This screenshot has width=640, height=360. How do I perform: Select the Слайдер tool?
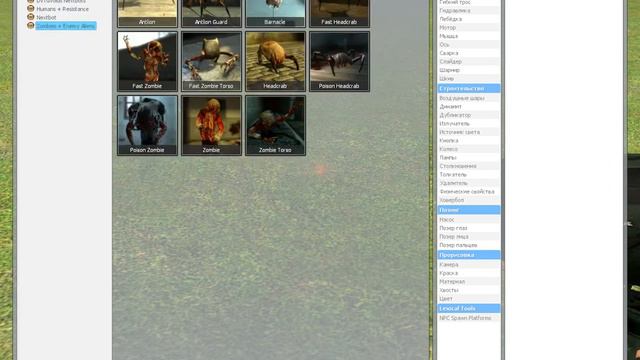click(x=469, y=61)
